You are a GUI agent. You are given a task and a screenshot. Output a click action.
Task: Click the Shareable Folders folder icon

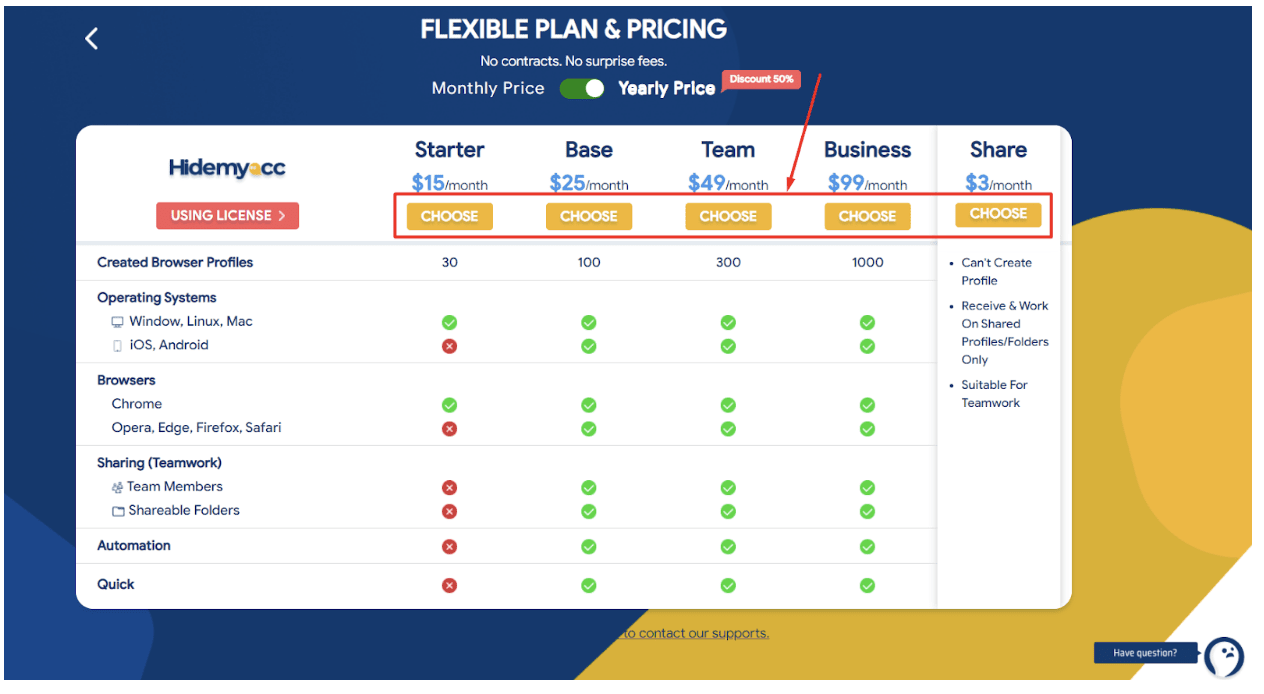pyautogui.click(x=118, y=511)
